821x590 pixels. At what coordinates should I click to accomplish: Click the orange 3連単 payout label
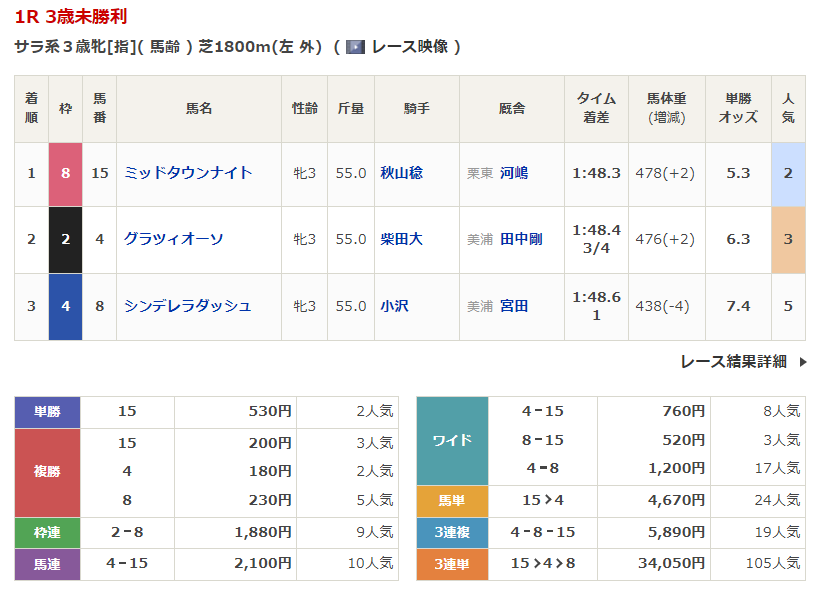(x=452, y=564)
